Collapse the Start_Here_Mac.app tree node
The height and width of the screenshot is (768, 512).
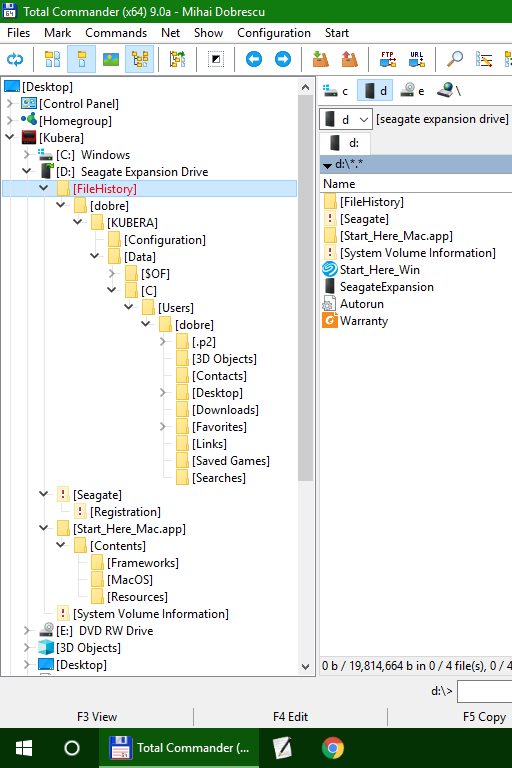[44, 528]
